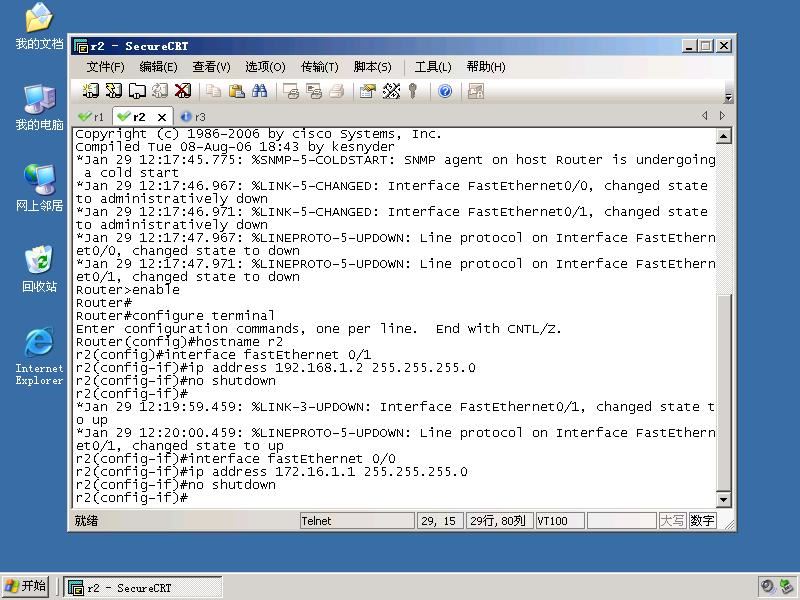Open the 开始 Start button

pos(27,586)
